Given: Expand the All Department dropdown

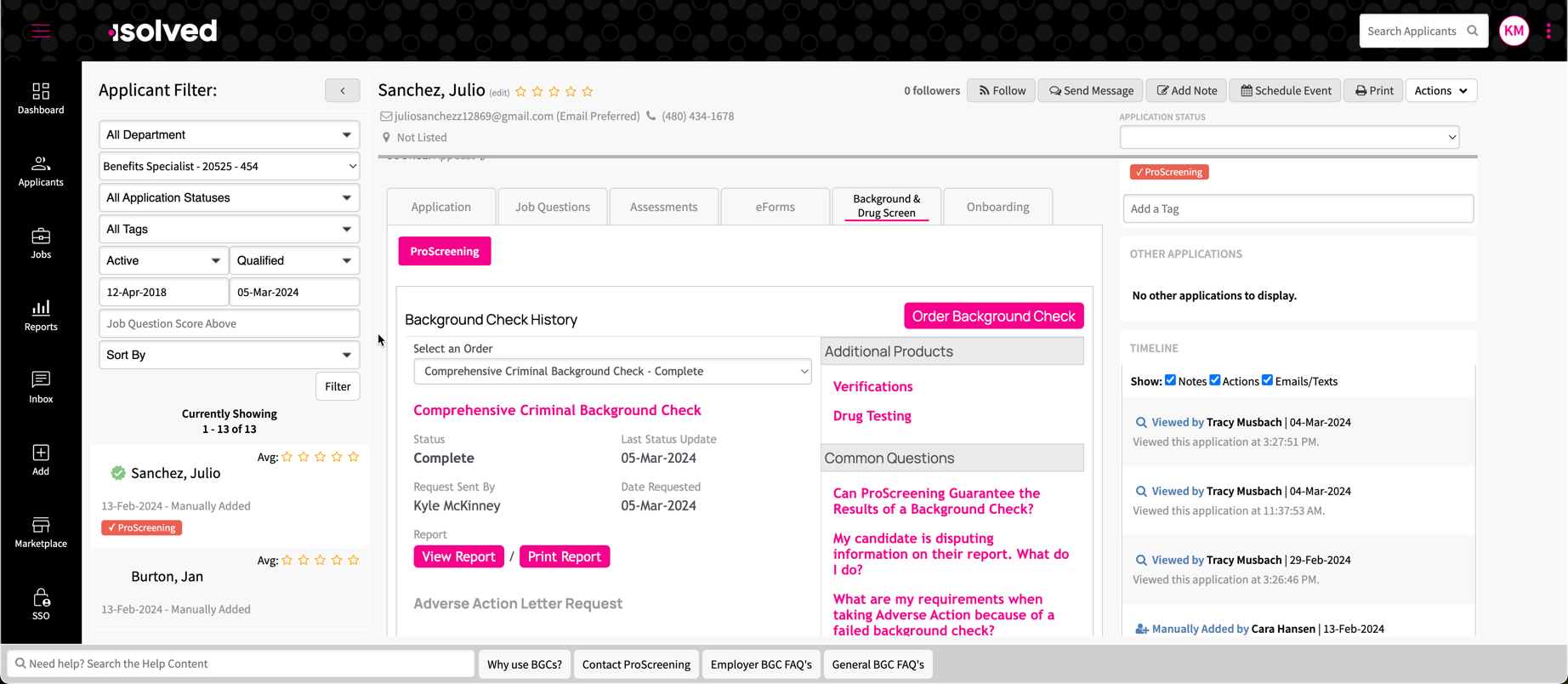Looking at the screenshot, I should pyautogui.click(x=229, y=134).
